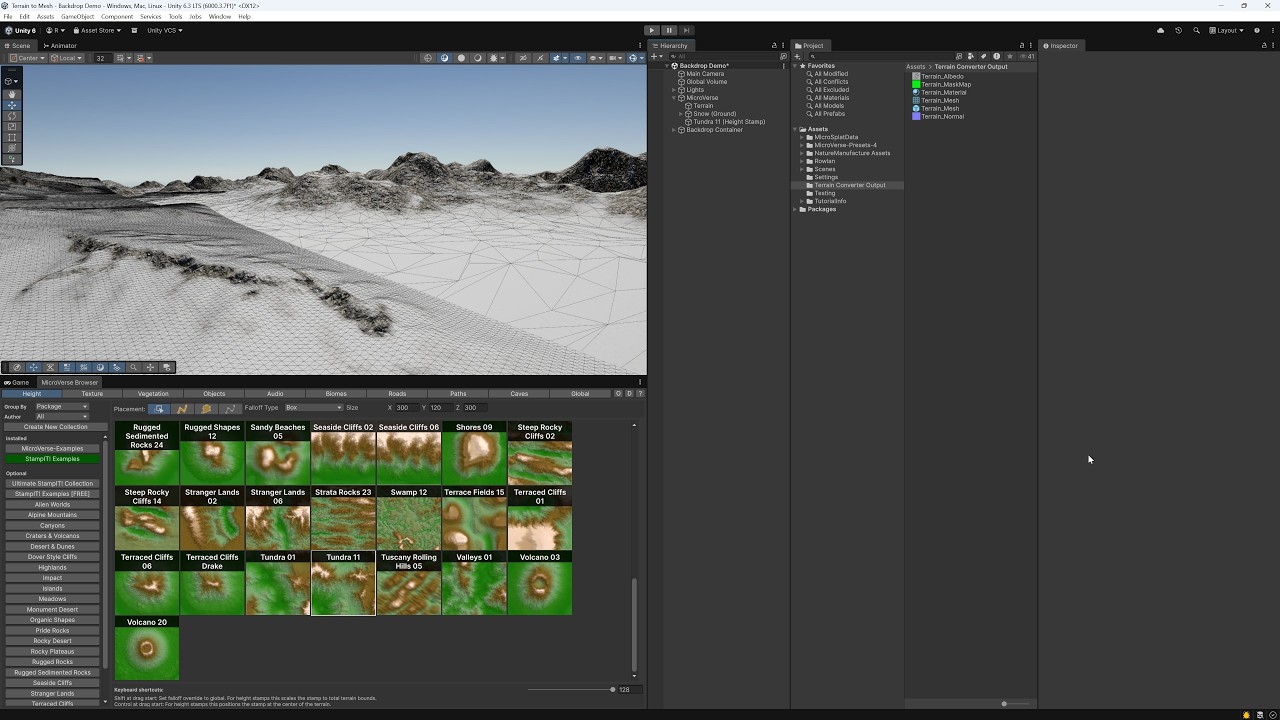Adjust the thumbnail size slider in browser
1280x720 pixels.
coord(571,689)
